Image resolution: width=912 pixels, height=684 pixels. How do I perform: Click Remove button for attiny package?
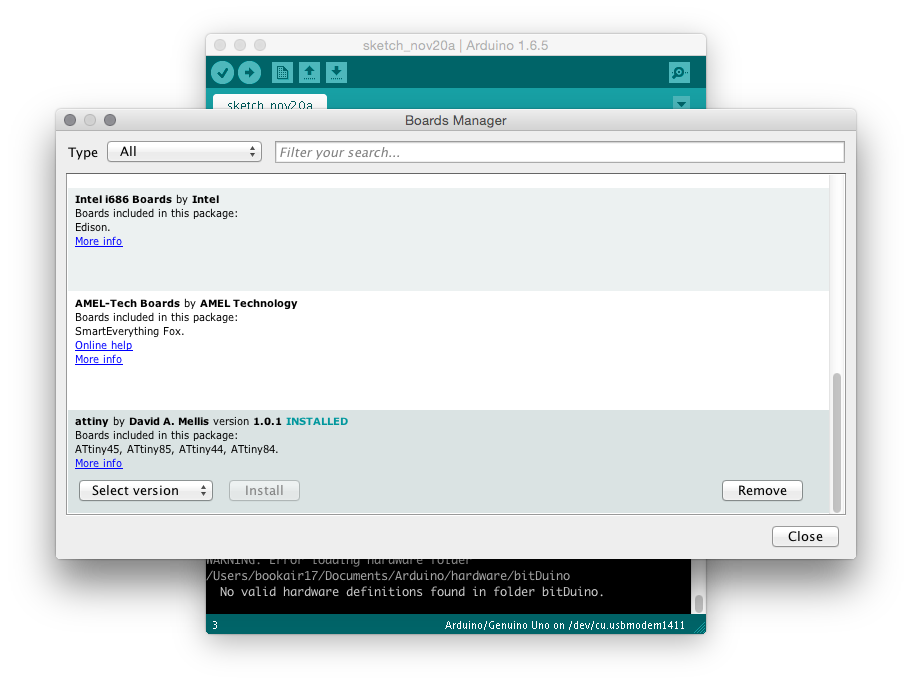pyautogui.click(x=762, y=490)
